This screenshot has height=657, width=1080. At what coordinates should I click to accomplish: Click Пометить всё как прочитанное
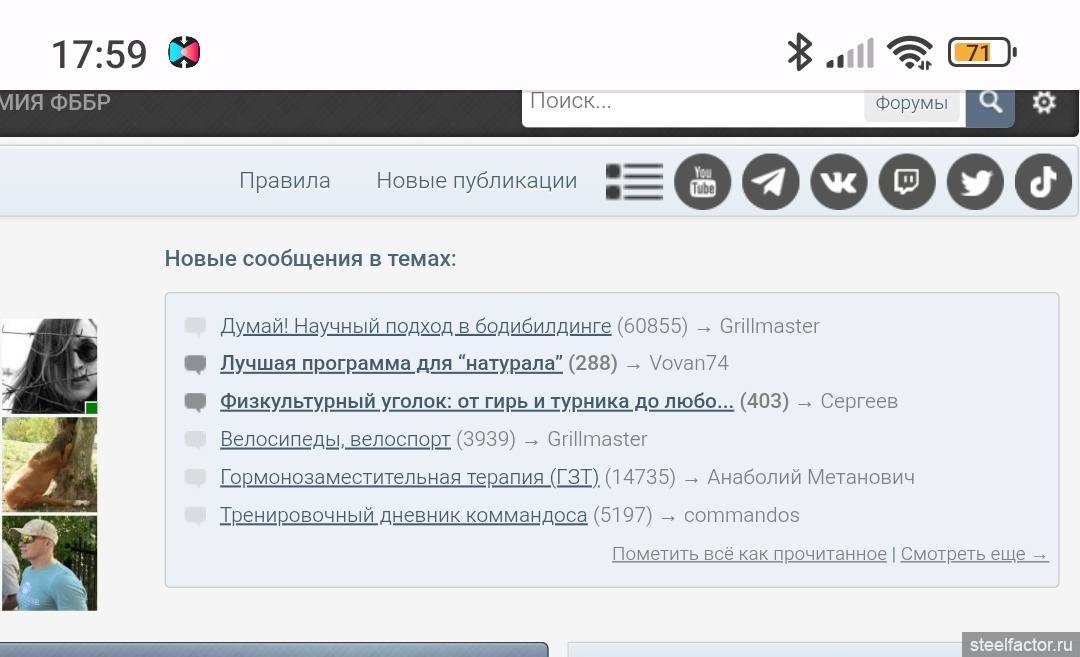click(x=749, y=554)
